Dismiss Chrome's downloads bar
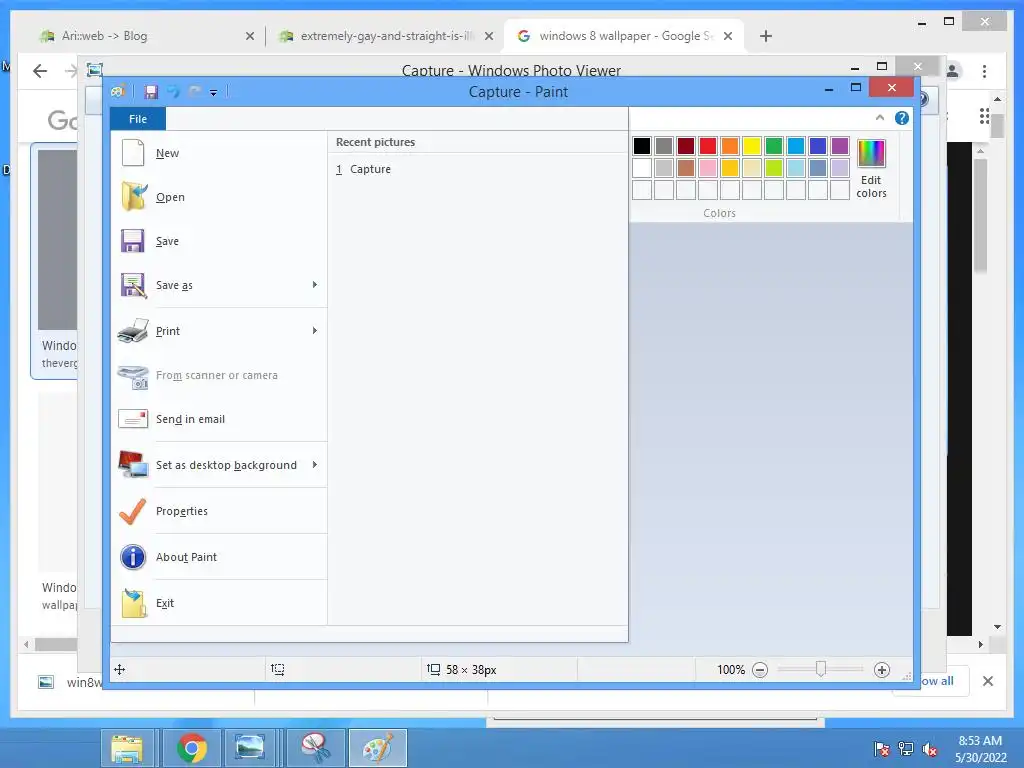The image size is (1024, 768). pos(988,681)
